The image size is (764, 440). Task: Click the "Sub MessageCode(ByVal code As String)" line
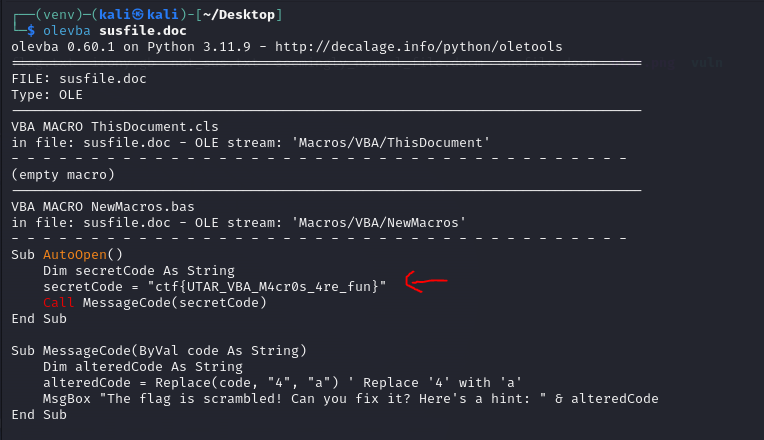click(x=158, y=351)
